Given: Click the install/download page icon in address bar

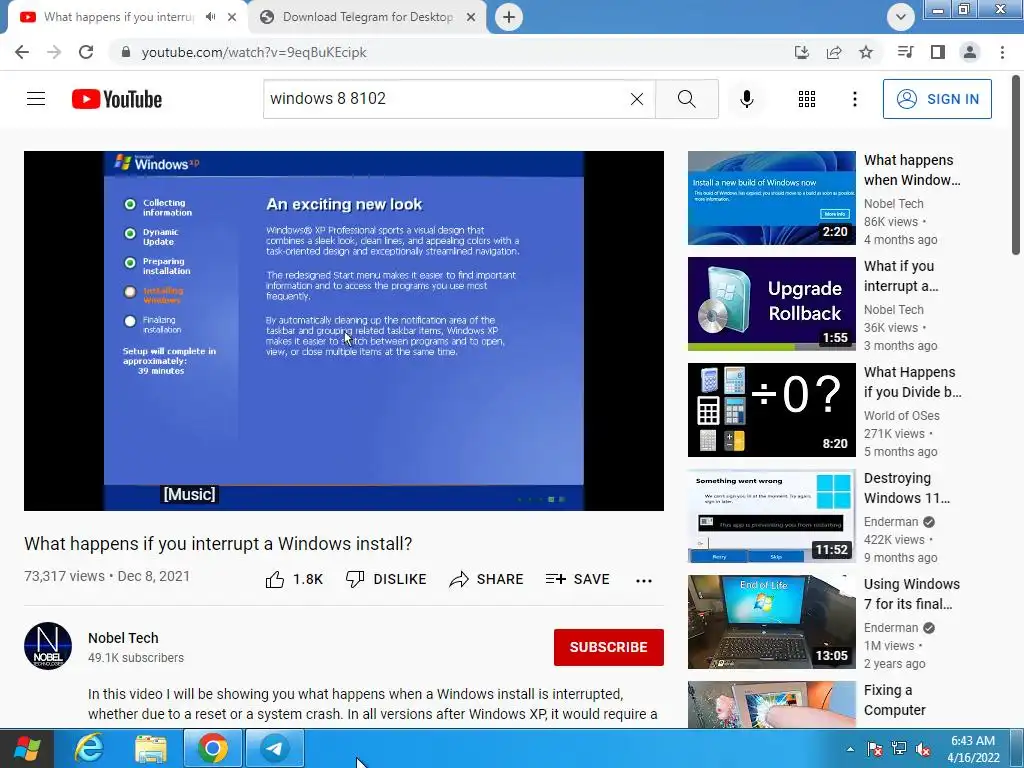Looking at the screenshot, I should pyautogui.click(x=802, y=52).
